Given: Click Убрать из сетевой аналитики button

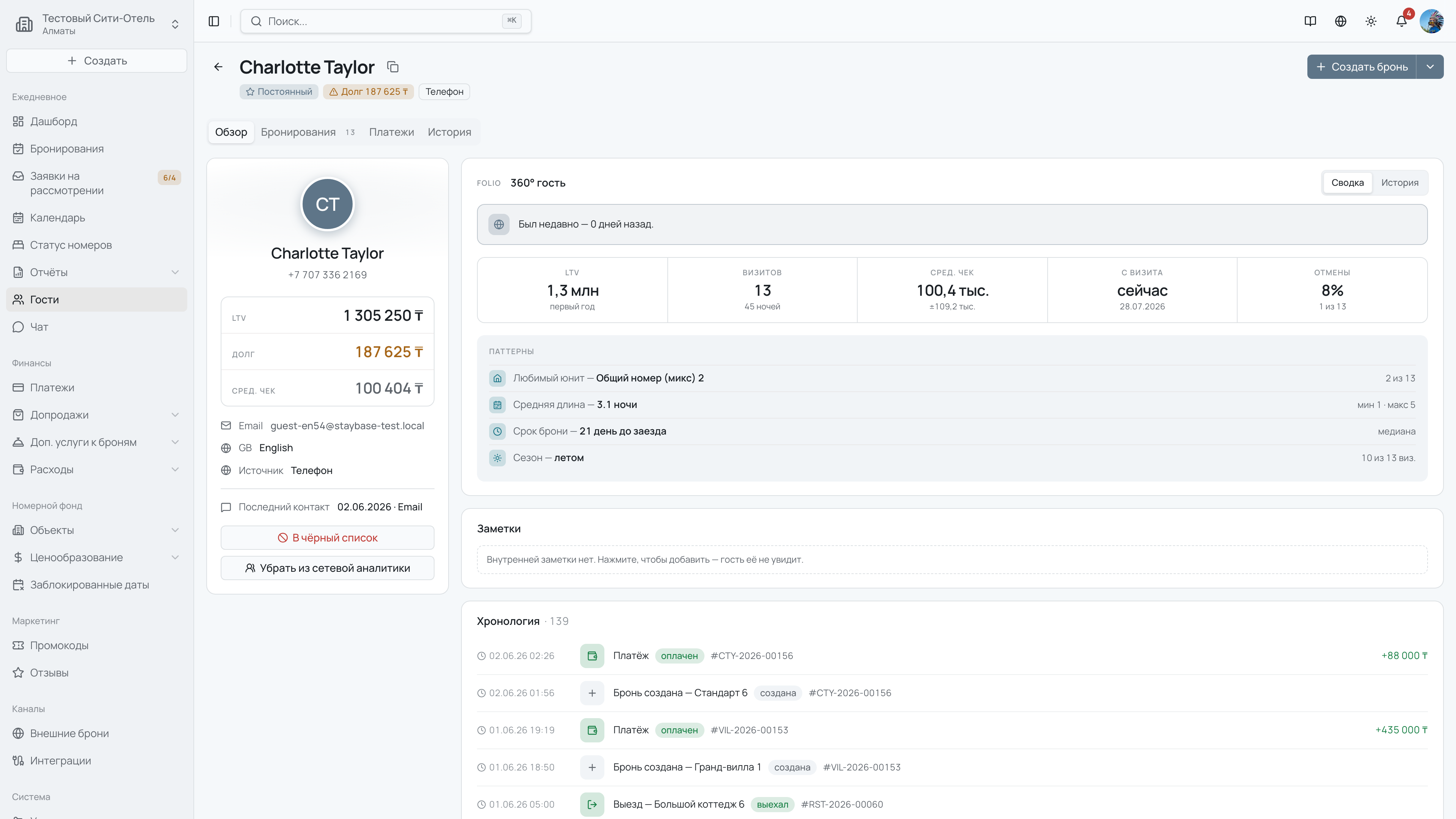Looking at the screenshot, I should 327,568.
